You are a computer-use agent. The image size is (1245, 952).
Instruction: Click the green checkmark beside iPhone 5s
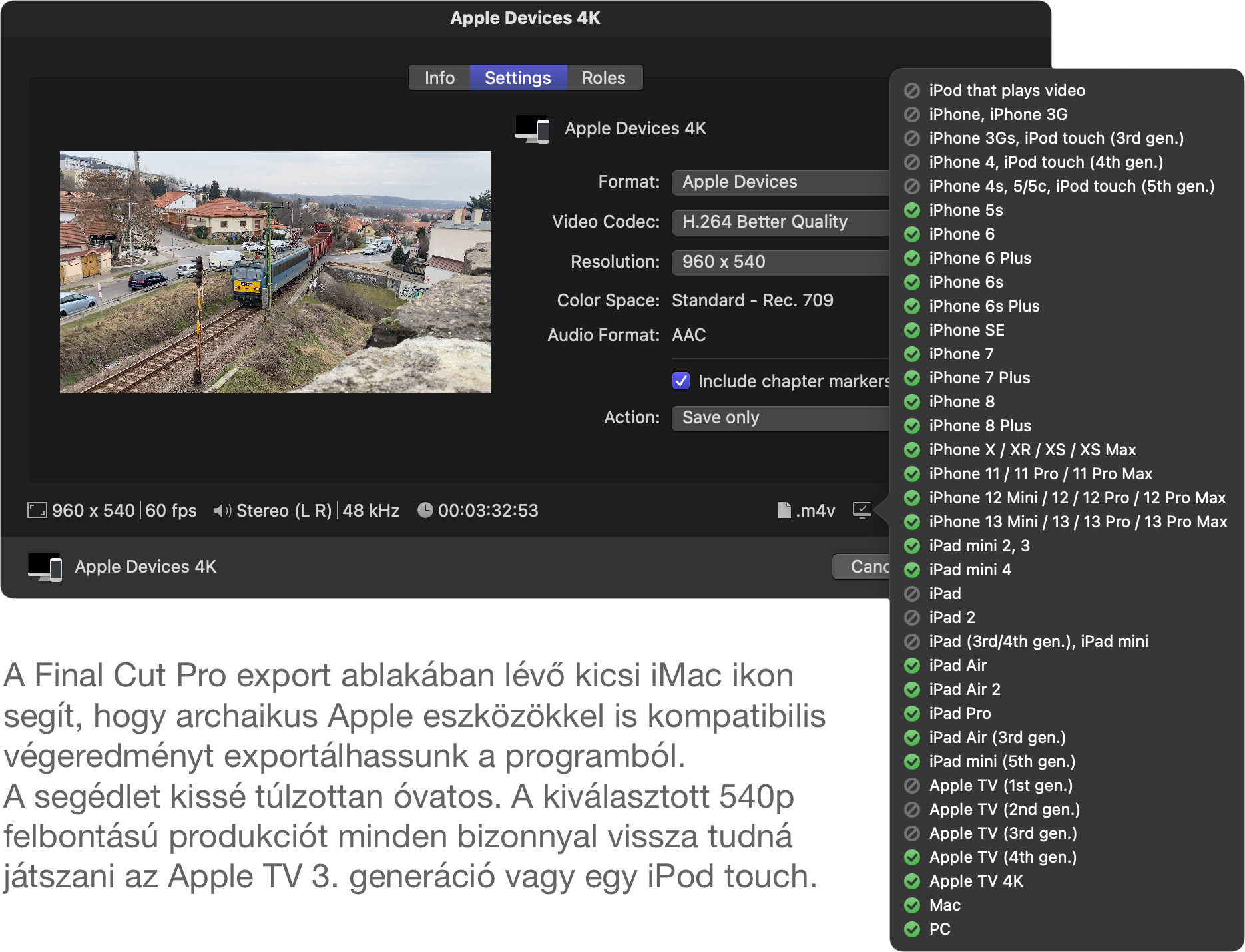coord(912,210)
